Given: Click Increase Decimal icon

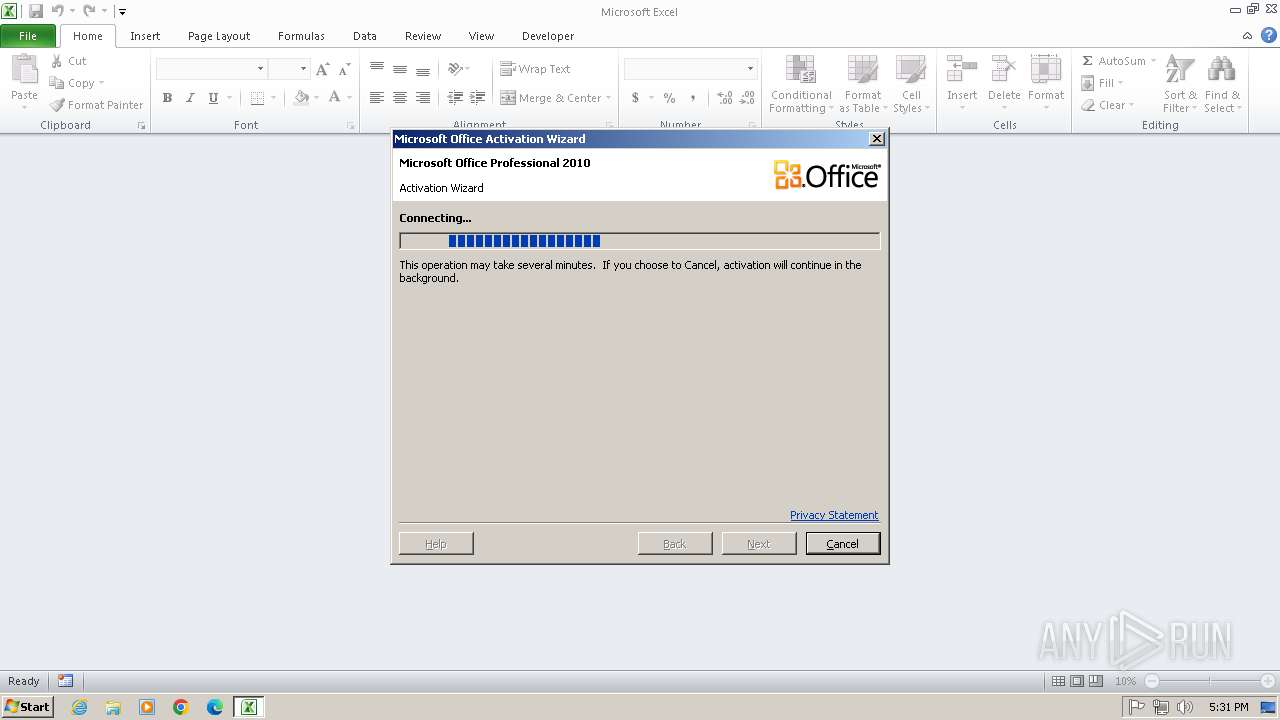Looking at the screenshot, I should (725, 98).
